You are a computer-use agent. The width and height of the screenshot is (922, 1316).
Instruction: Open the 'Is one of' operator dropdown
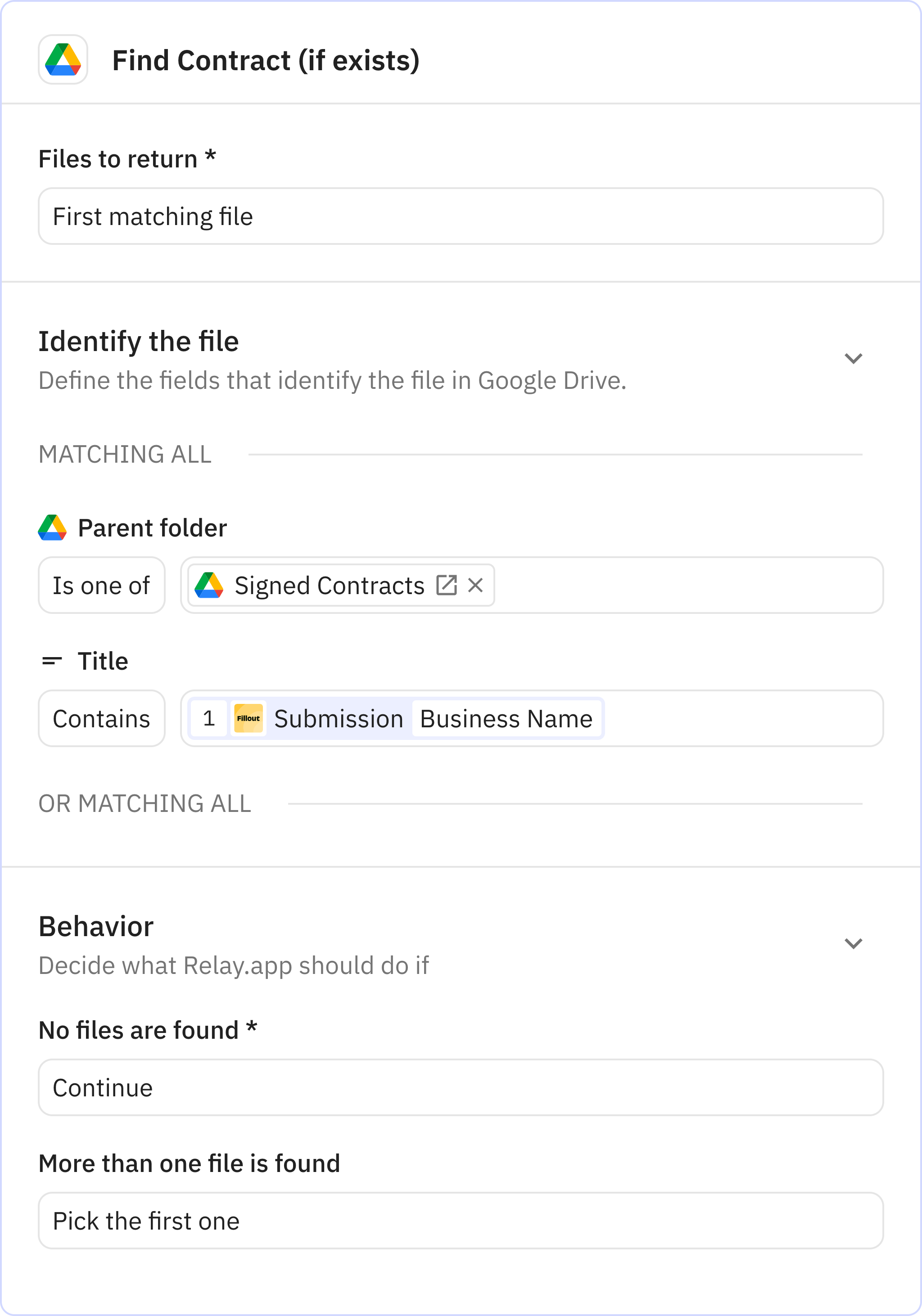[x=101, y=585]
